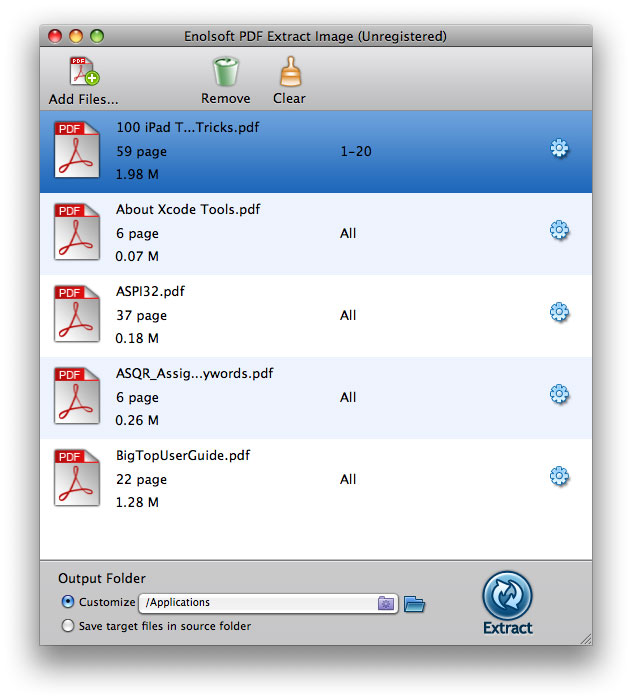
Task: Select file name ASPI32.pdf
Action: [x=150, y=292]
